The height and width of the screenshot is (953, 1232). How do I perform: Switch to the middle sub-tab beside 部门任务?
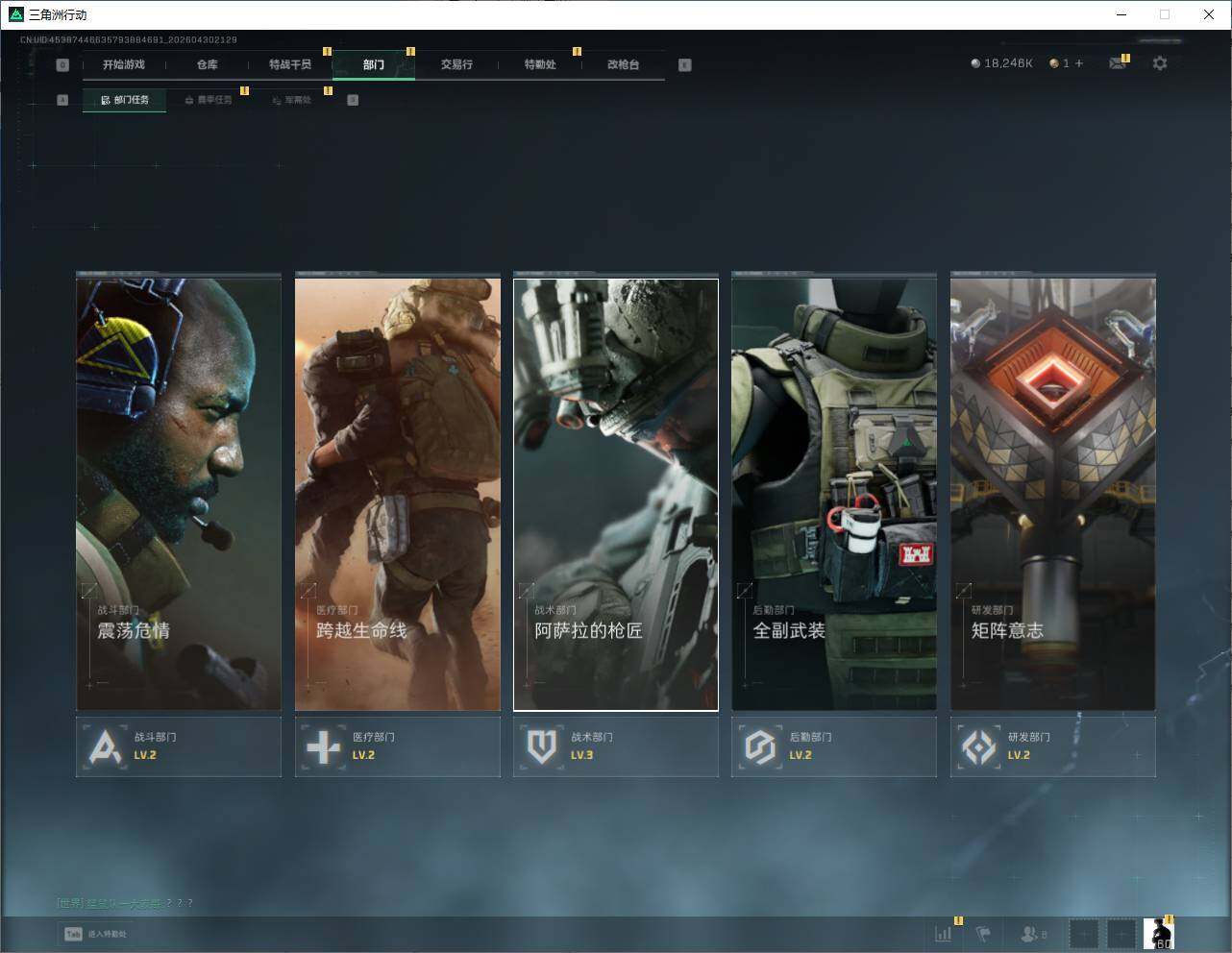208,100
